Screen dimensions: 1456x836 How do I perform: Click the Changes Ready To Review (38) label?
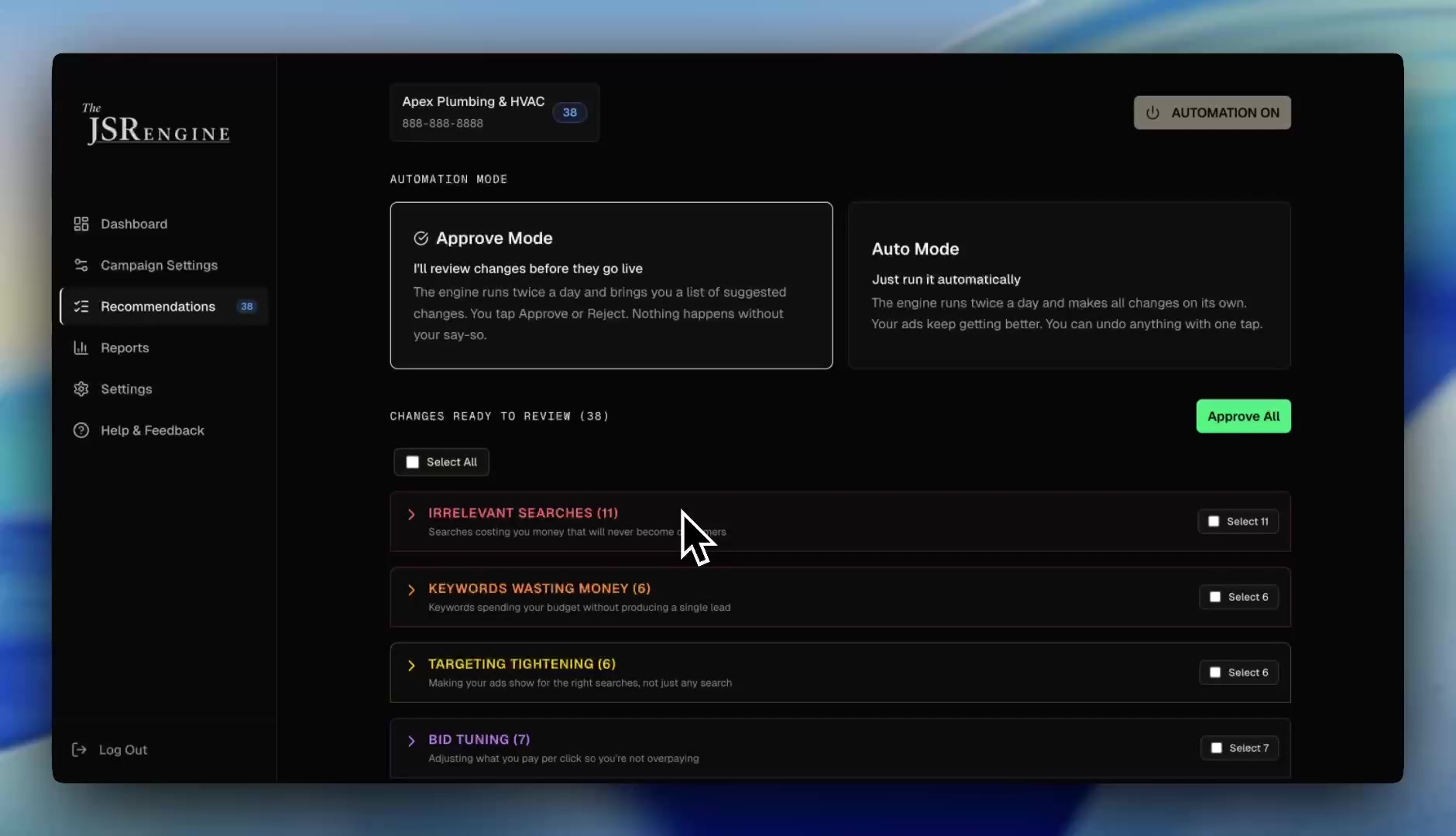pos(500,416)
